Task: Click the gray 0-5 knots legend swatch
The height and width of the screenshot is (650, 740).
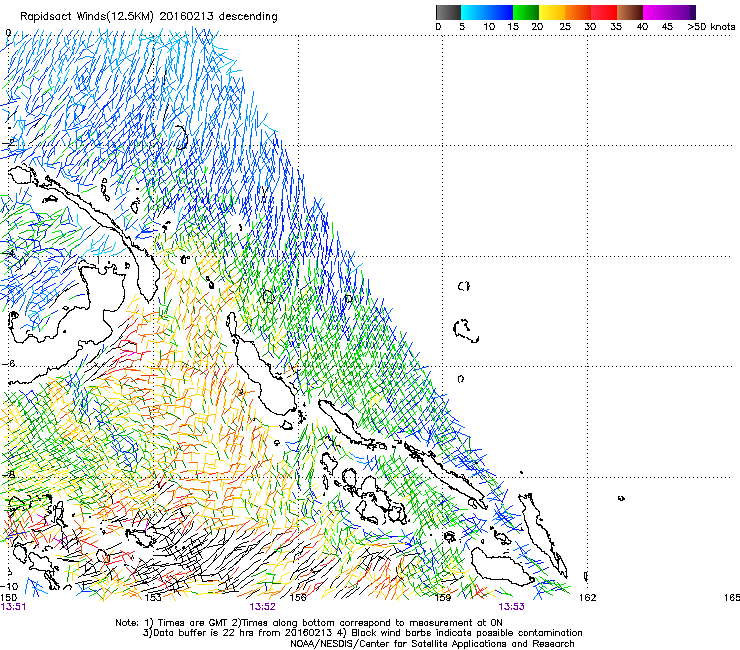Action: [448, 12]
